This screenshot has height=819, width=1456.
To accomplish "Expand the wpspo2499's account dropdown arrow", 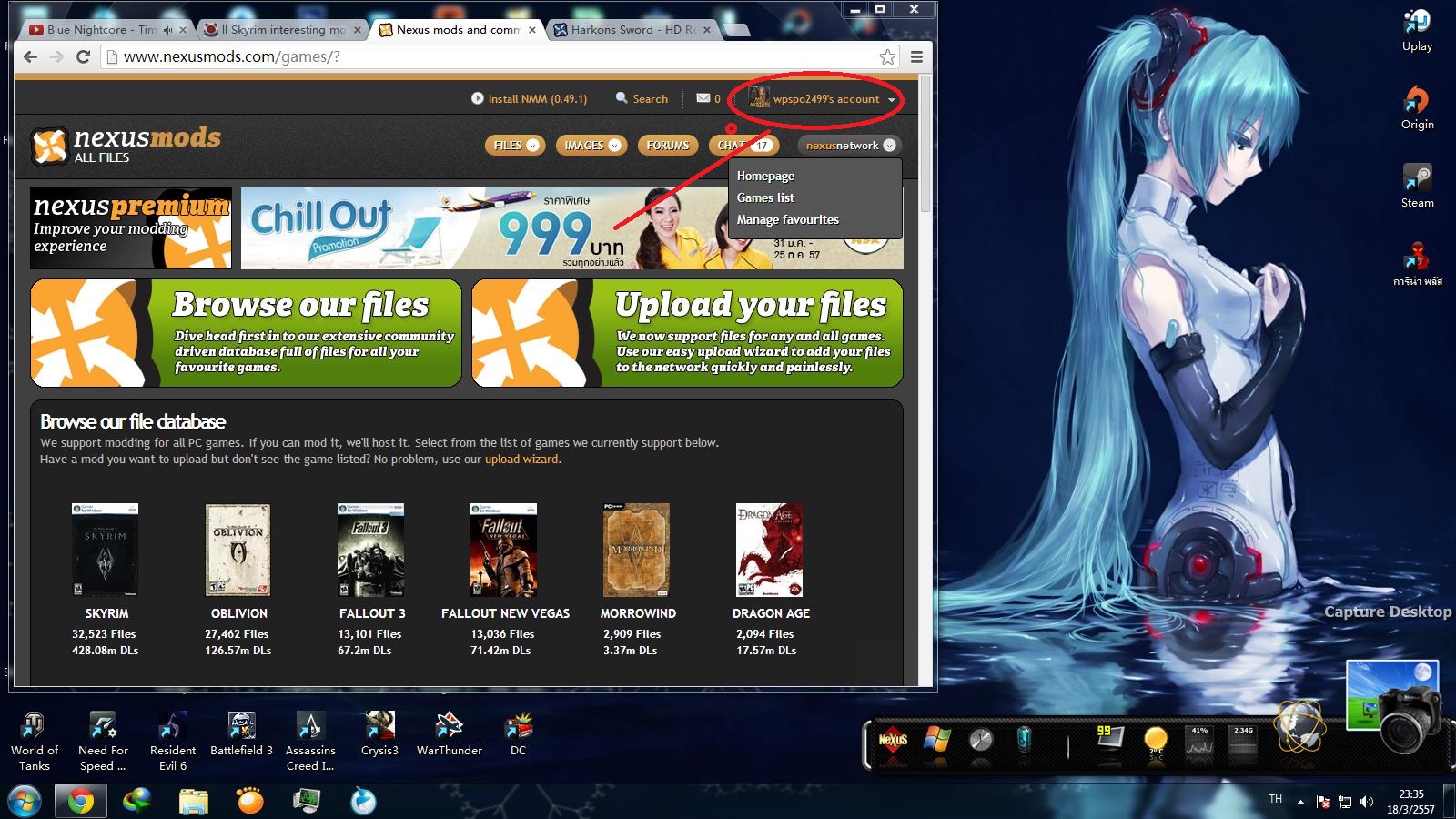I will pyautogui.click(x=892, y=99).
